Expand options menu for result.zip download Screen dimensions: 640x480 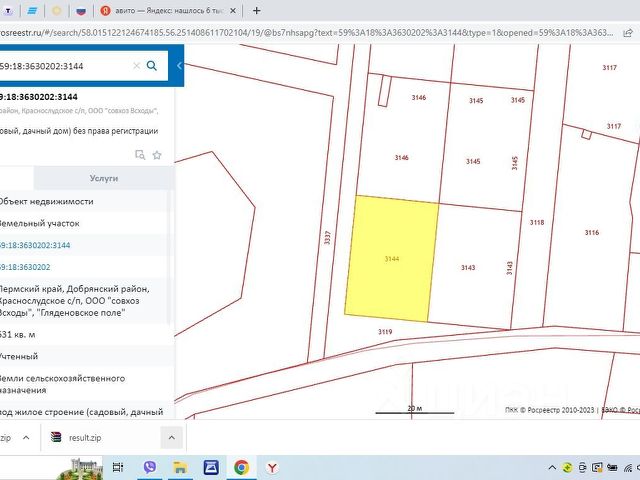coord(171,438)
